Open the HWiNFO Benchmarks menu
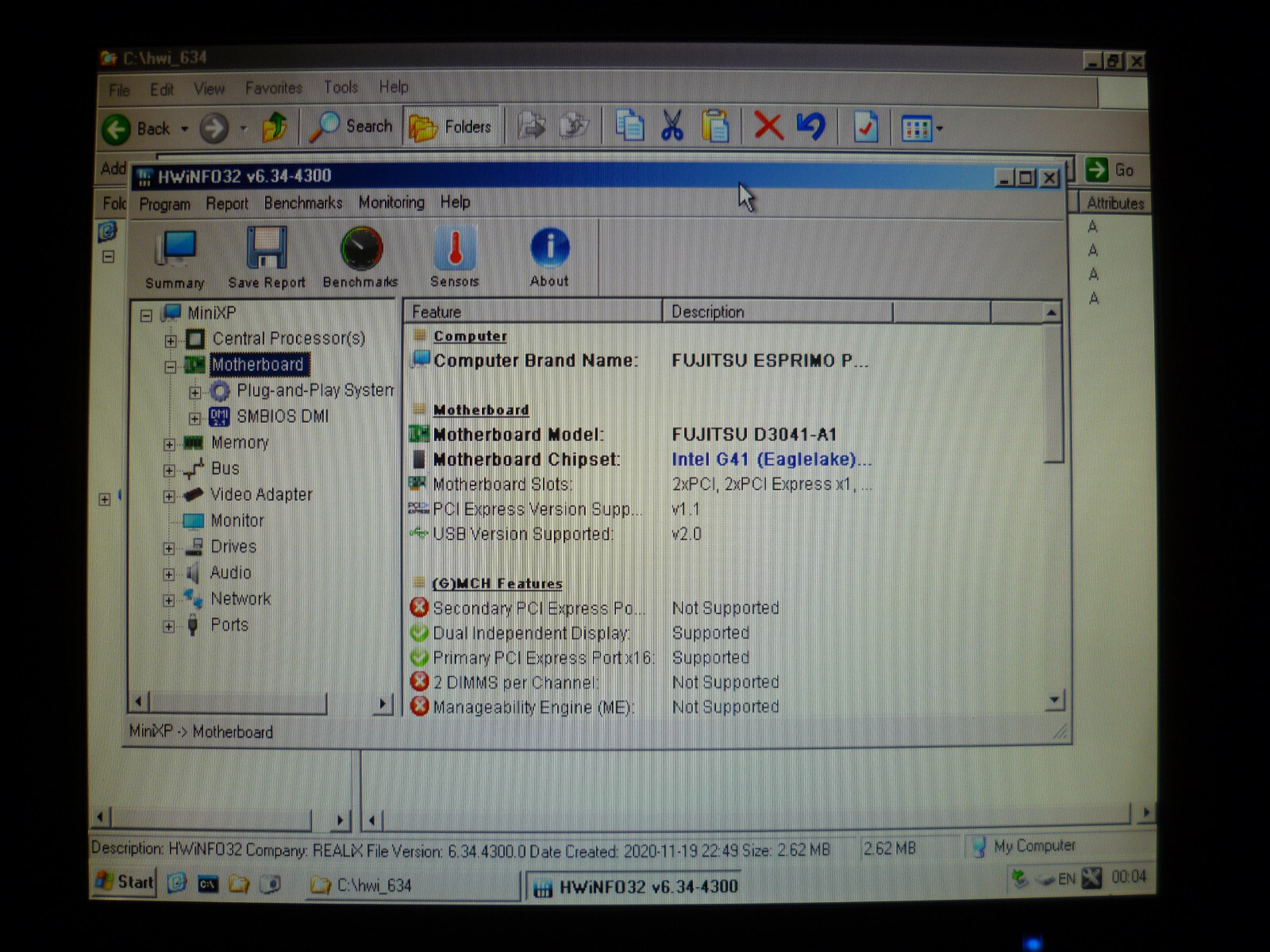Viewport: 1270px width, 952px height. point(303,203)
